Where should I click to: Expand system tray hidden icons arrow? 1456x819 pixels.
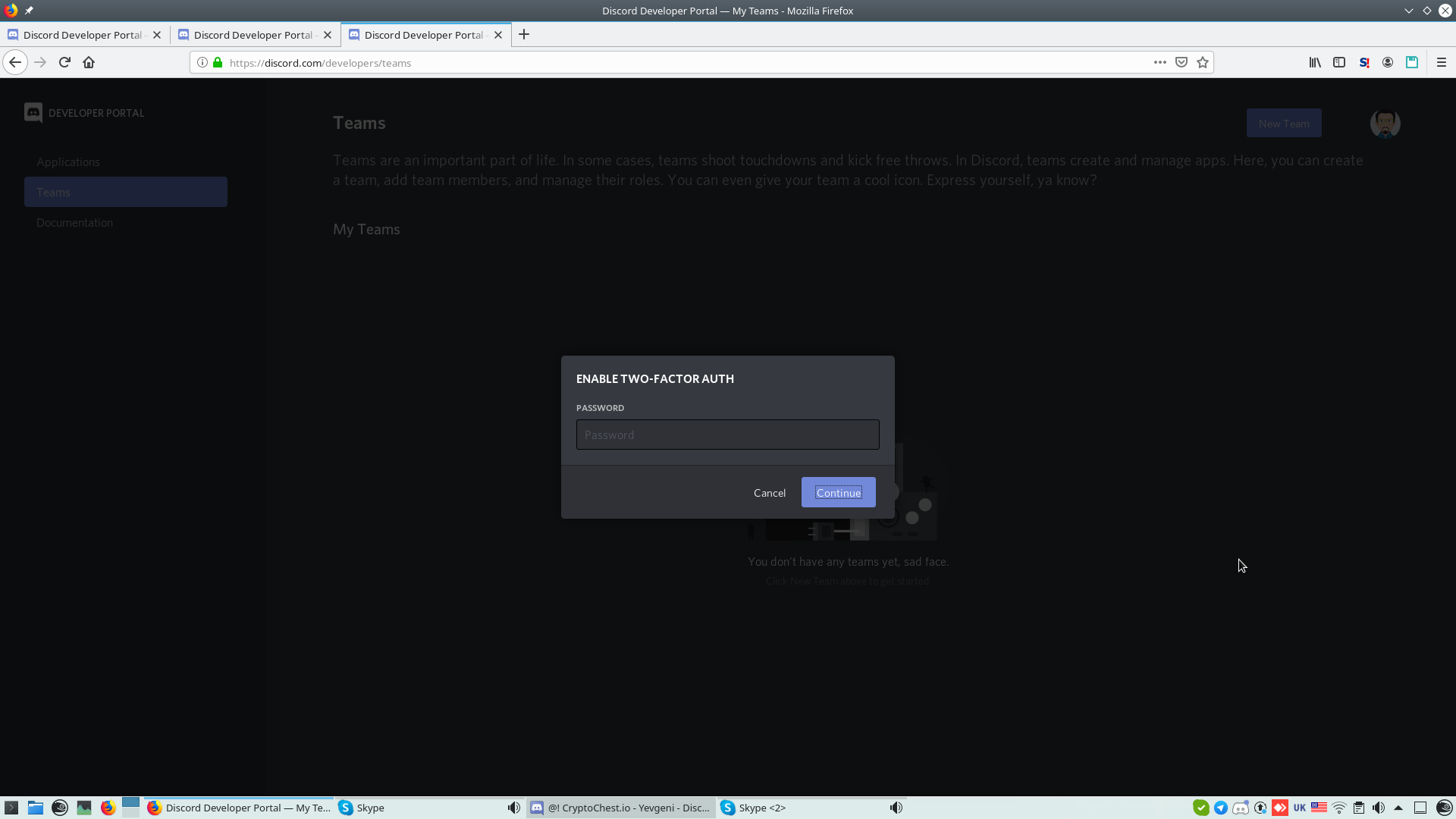pos(1398,808)
